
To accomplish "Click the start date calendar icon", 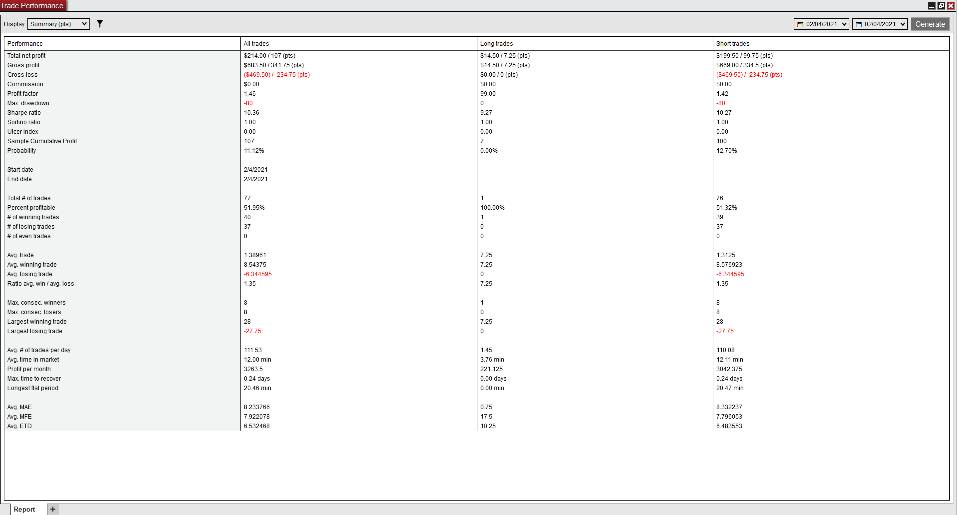I will tap(800, 24).
